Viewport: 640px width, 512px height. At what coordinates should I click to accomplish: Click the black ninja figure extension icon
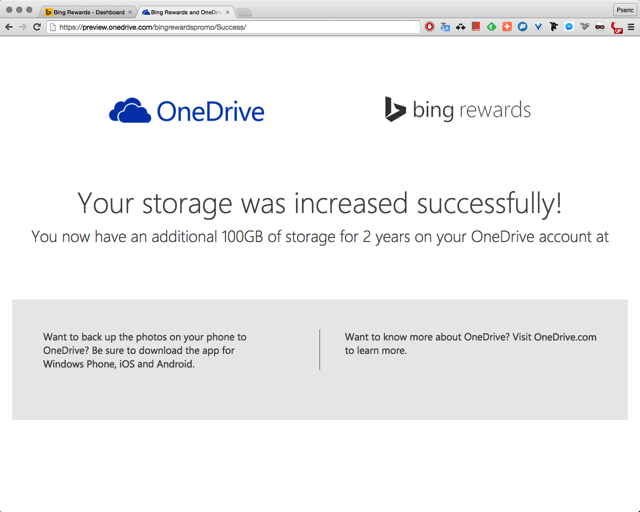click(x=553, y=27)
